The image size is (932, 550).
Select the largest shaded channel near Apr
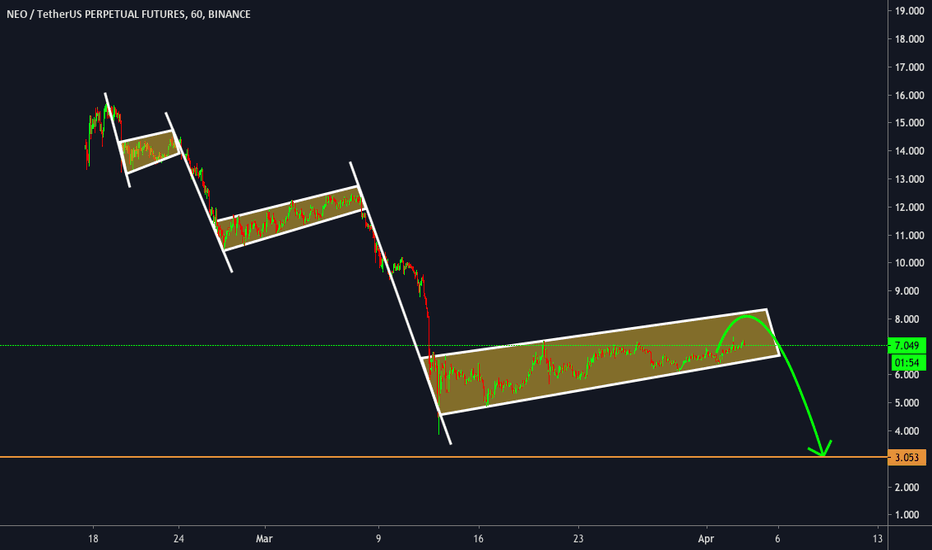[600, 362]
